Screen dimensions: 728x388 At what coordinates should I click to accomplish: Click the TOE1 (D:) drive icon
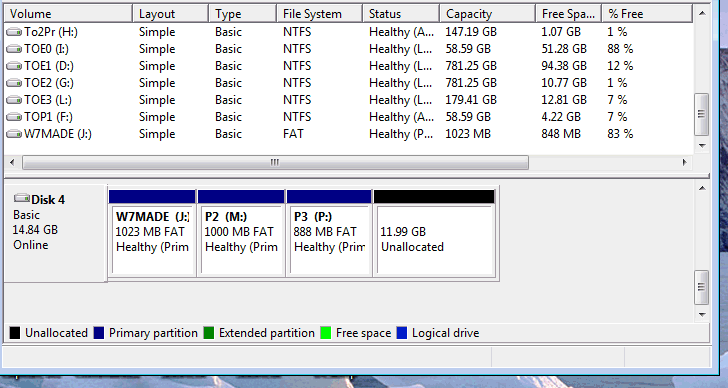click(x=14, y=66)
